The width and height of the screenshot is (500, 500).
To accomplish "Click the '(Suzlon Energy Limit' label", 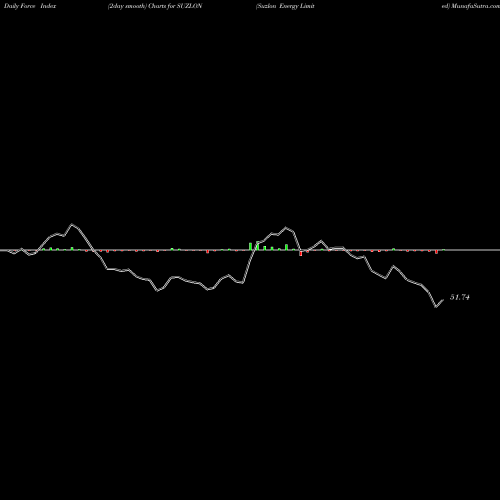I will [285, 6].
